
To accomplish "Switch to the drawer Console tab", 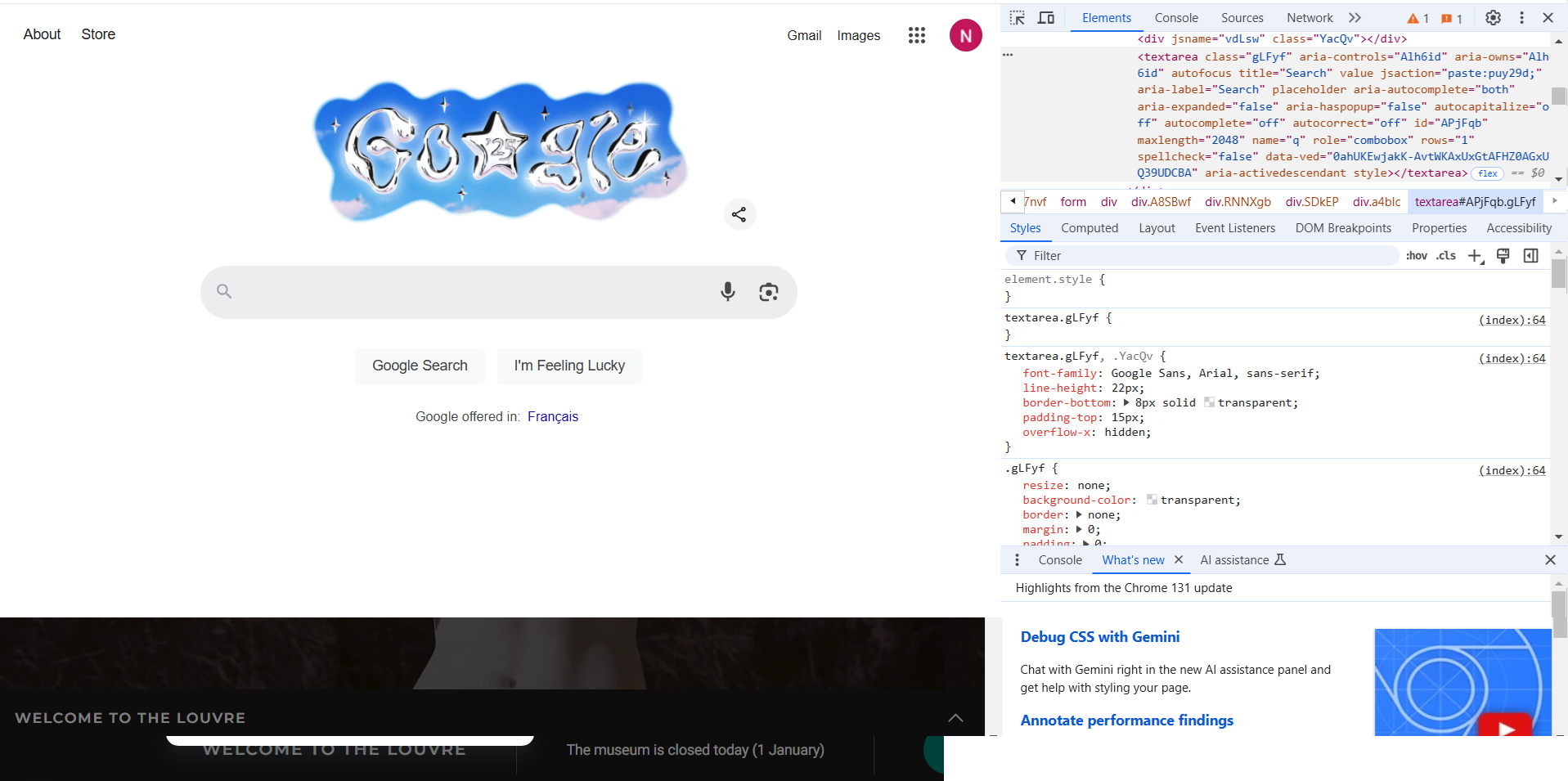I will tap(1060, 560).
